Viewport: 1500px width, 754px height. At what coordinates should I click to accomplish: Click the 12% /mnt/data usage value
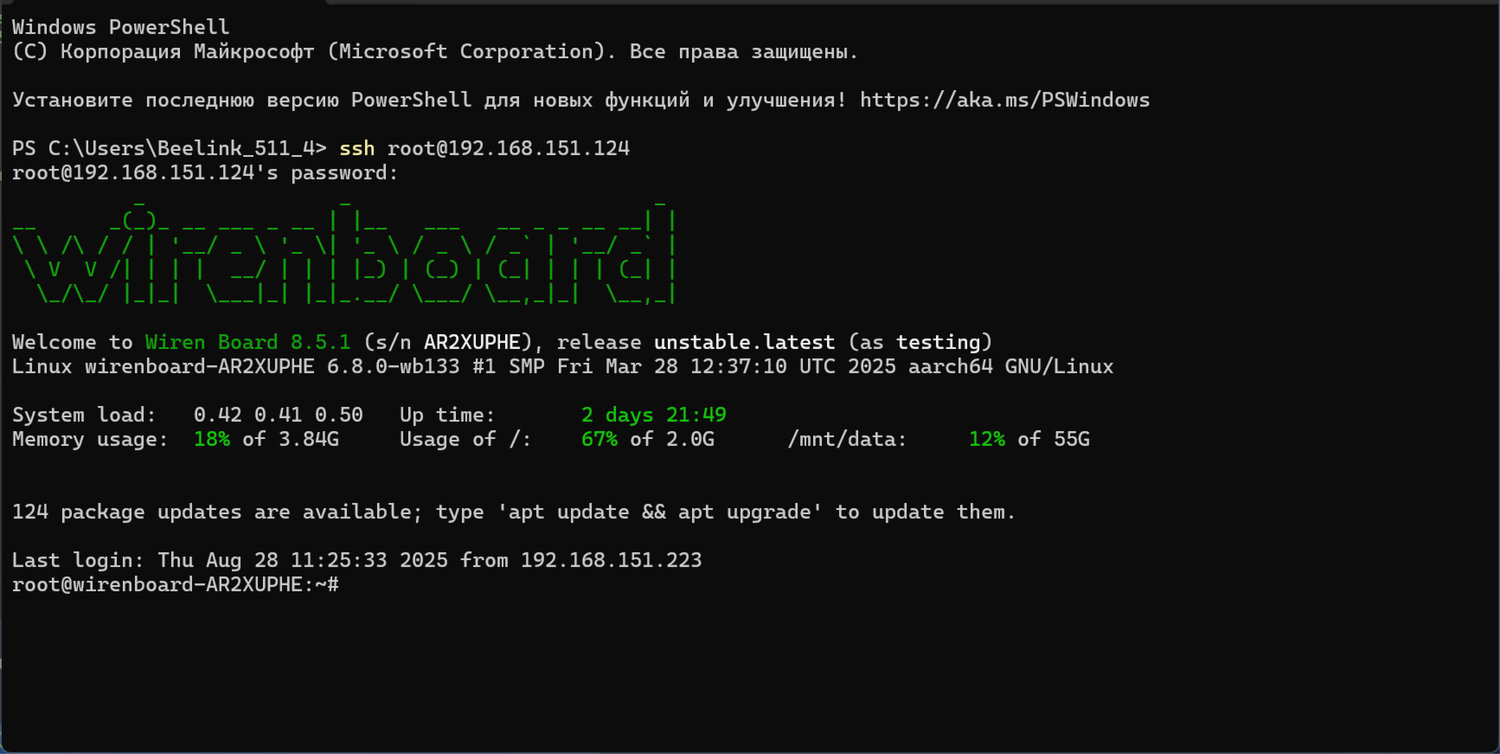986,439
